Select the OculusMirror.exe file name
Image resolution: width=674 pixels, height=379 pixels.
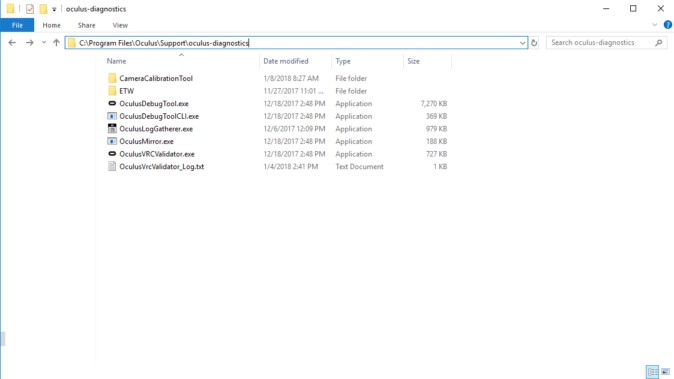tap(147, 141)
